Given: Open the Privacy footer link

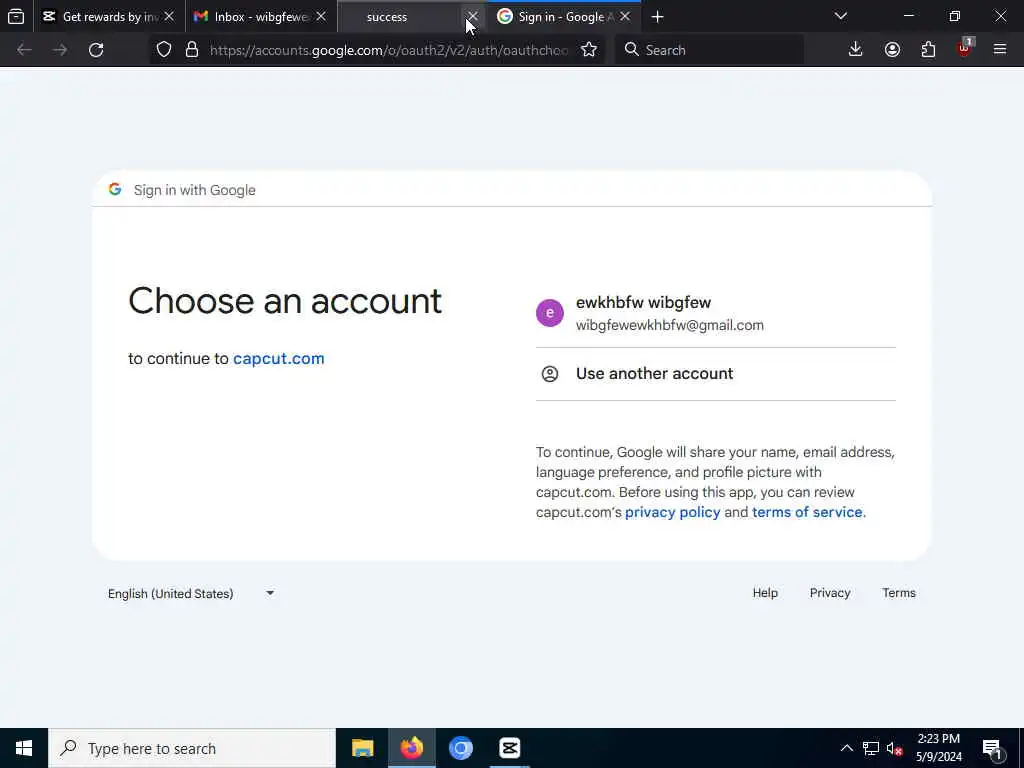Looking at the screenshot, I should click(830, 593).
